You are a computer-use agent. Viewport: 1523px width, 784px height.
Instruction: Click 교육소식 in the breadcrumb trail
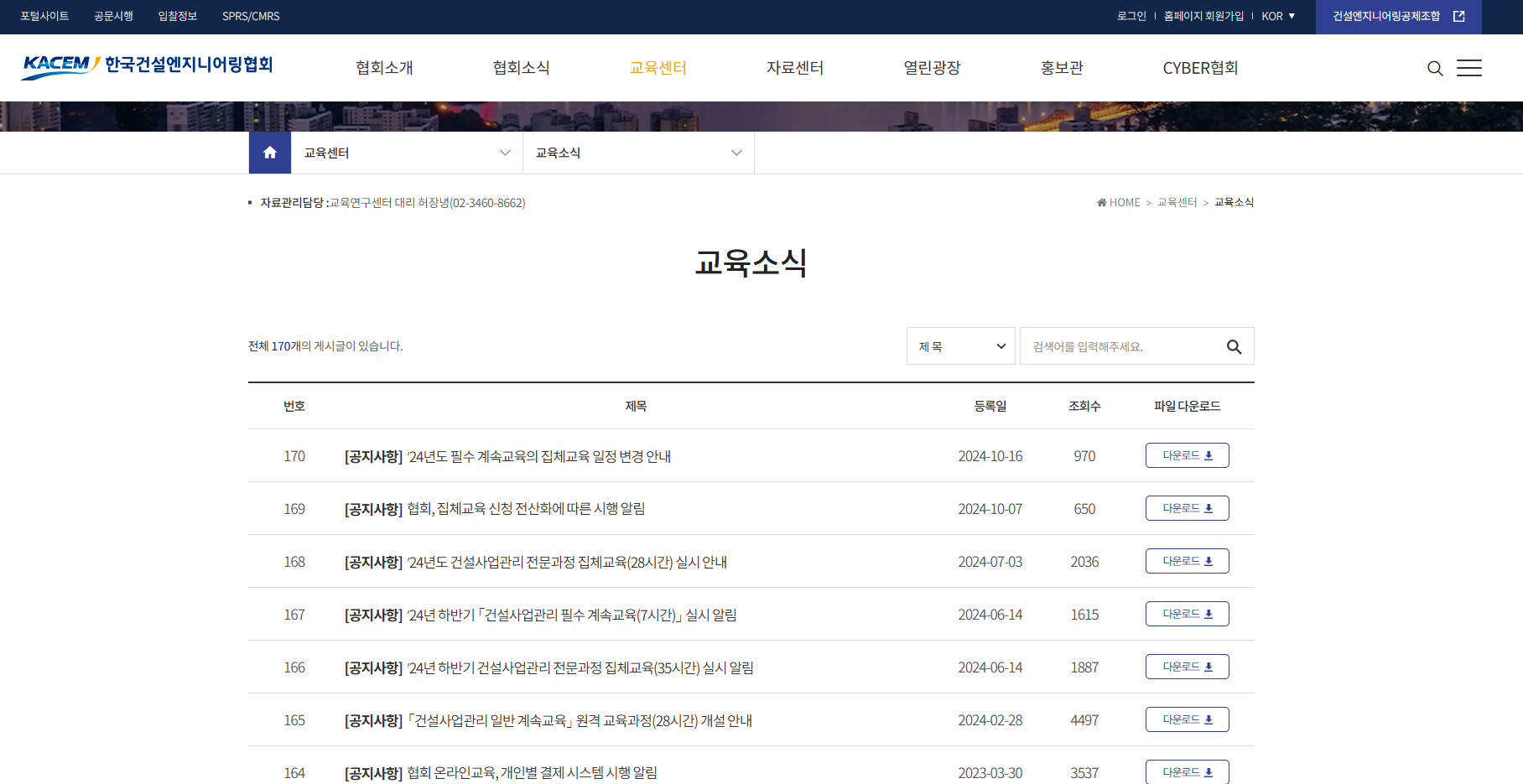pos(1234,202)
